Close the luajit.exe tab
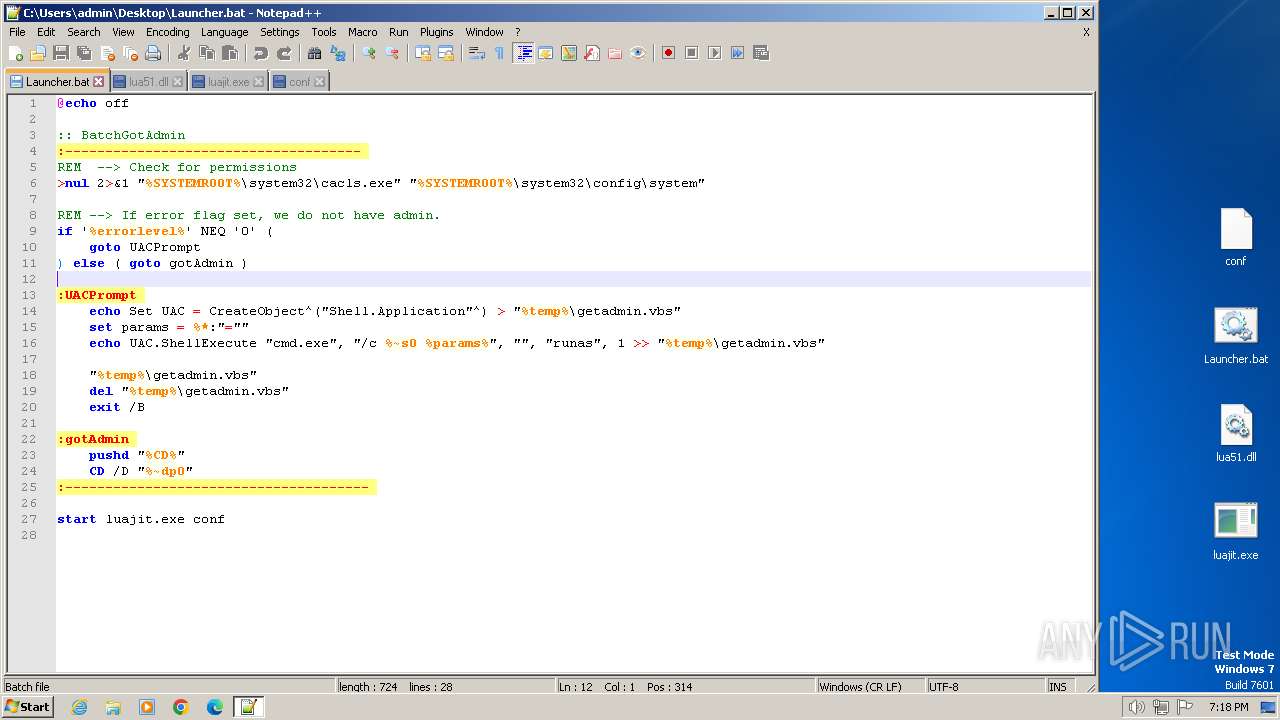 259,82
